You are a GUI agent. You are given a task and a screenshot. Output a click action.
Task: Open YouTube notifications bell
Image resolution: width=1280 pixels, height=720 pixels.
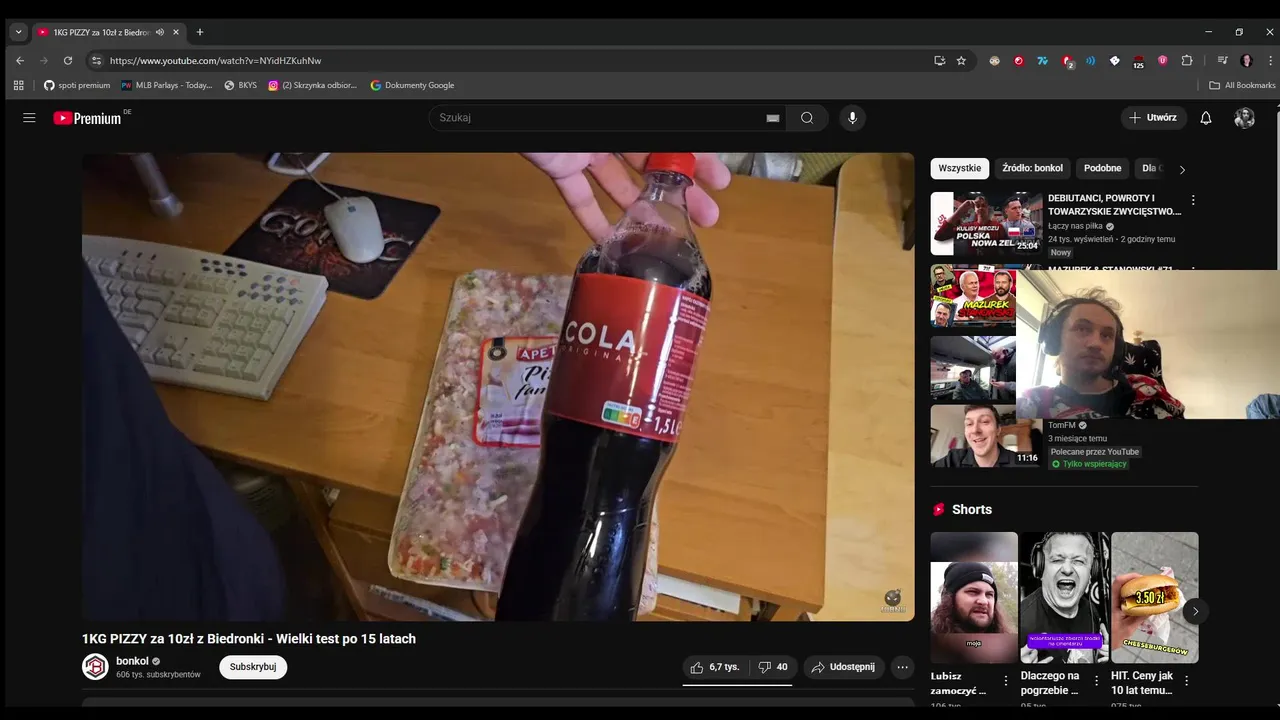tap(1206, 118)
